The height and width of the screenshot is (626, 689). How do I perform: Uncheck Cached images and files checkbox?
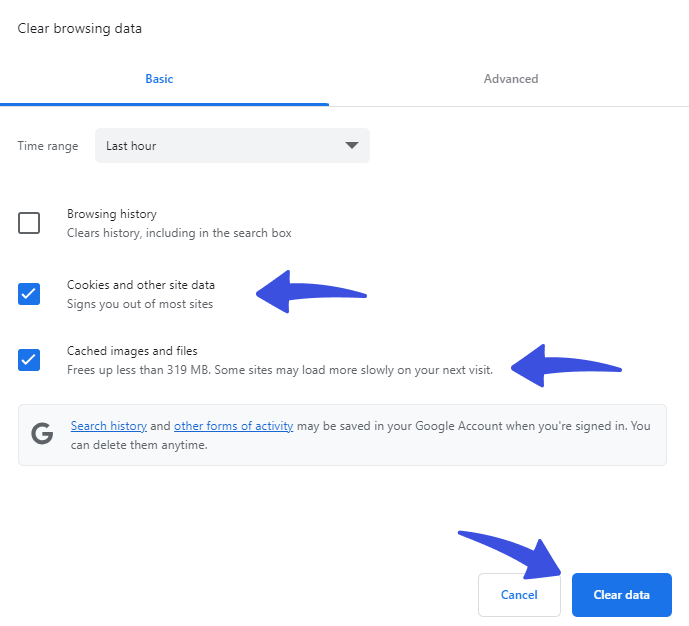point(29,360)
